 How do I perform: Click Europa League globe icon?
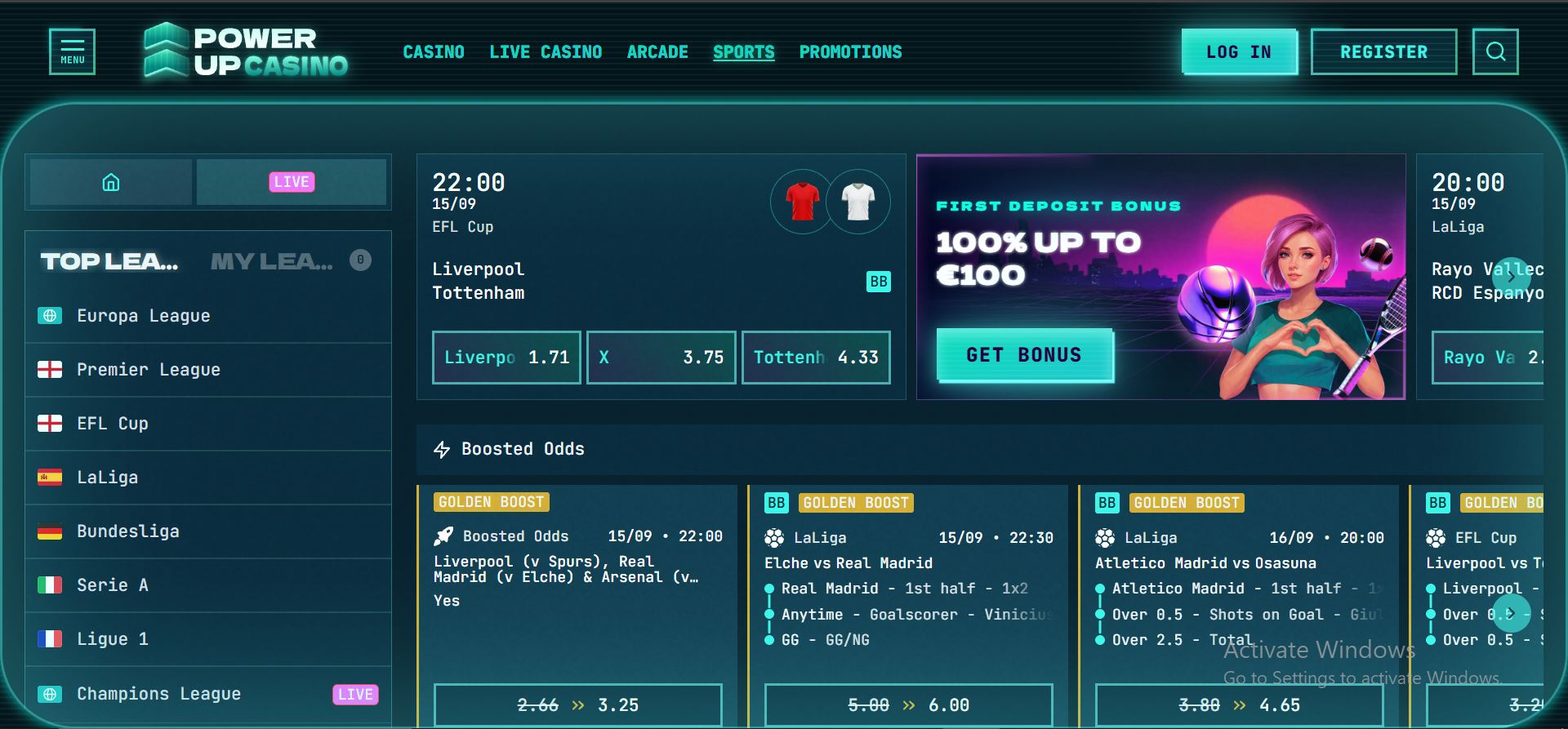pos(50,315)
